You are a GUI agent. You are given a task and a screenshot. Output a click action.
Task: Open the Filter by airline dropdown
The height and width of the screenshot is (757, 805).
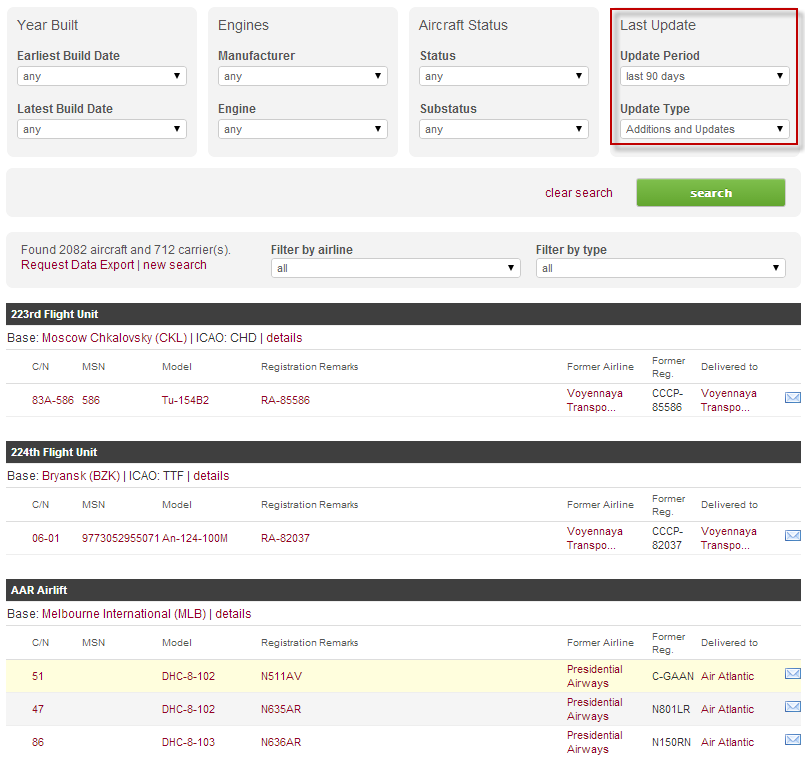tap(395, 268)
